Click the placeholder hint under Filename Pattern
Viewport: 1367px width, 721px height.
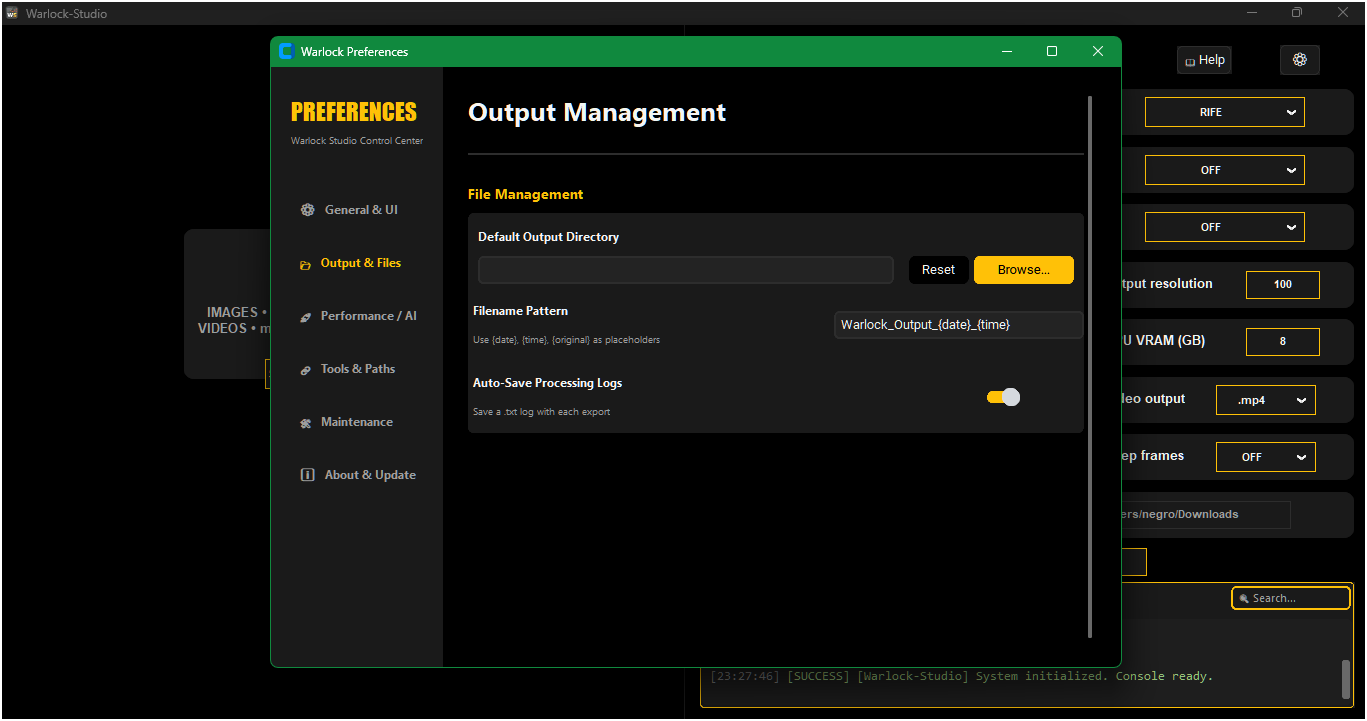pyautogui.click(x=566, y=340)
